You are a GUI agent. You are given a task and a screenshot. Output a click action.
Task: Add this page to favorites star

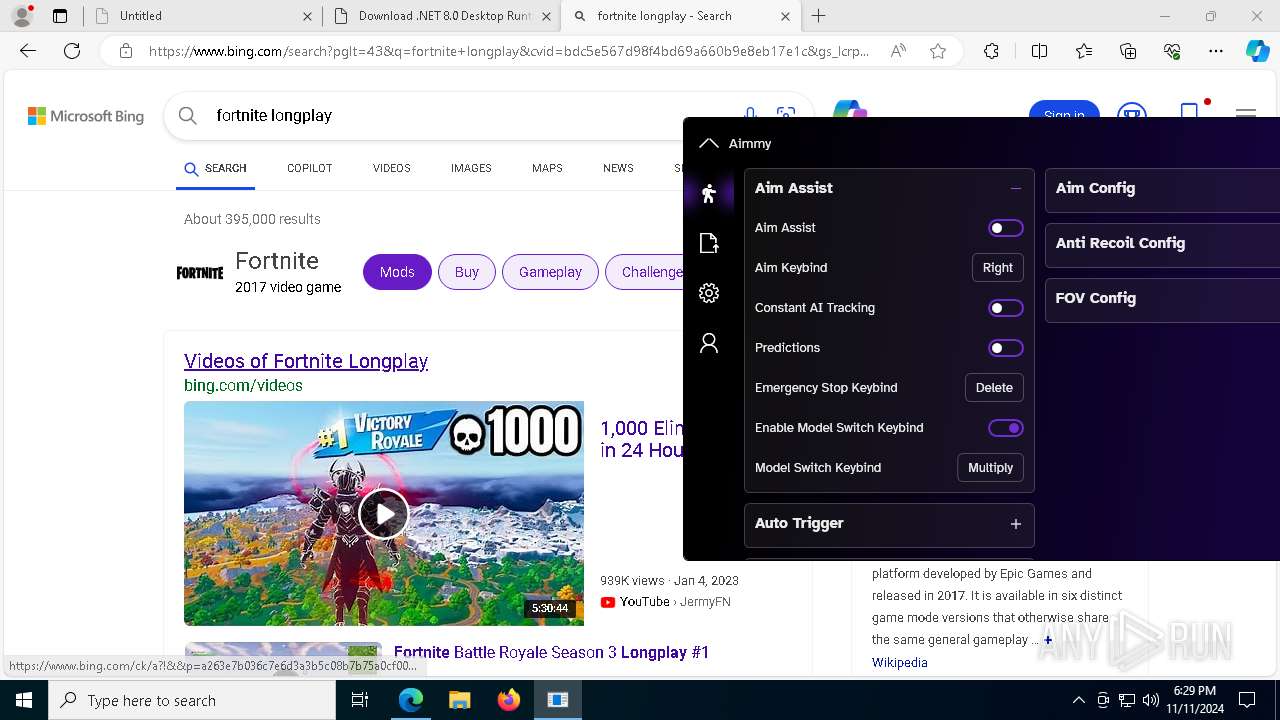tap(938, 51)
